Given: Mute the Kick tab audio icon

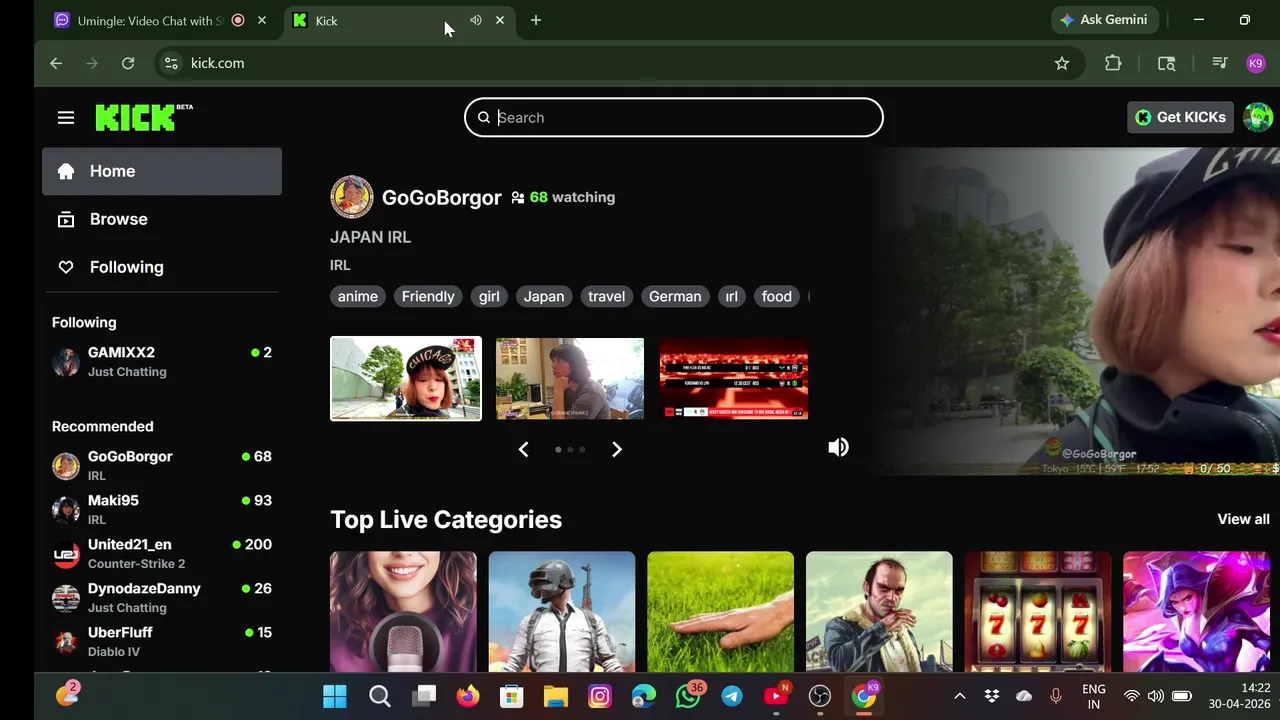Looking at the screenshot, I should [x=476, y=20].
